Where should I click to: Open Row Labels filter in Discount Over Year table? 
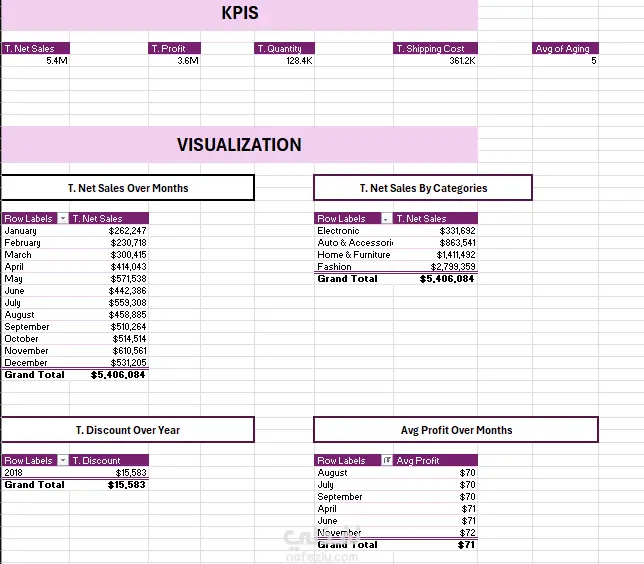(x=63, y=460)
